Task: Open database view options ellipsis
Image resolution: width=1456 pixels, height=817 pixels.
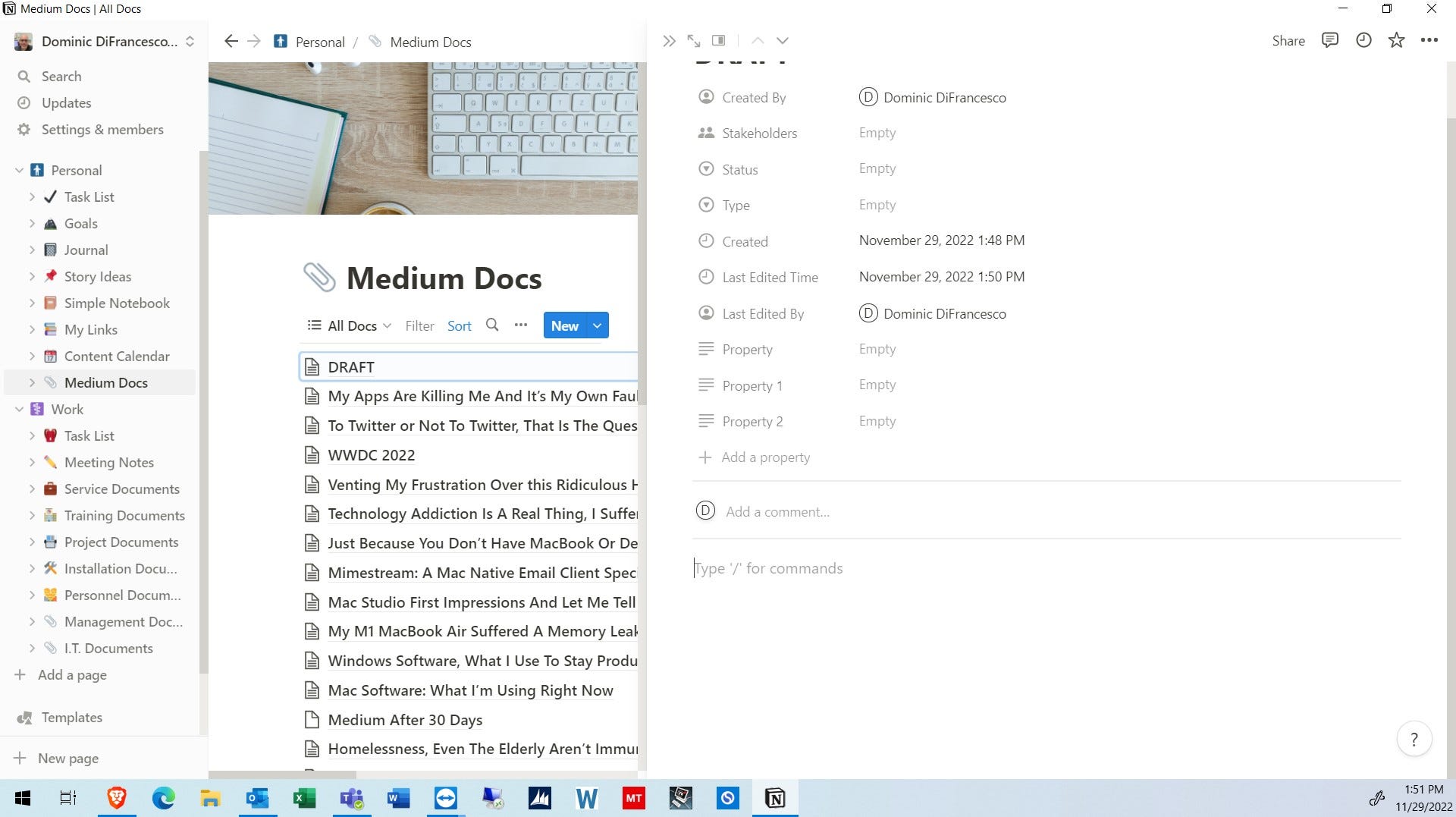Action: 520,325
